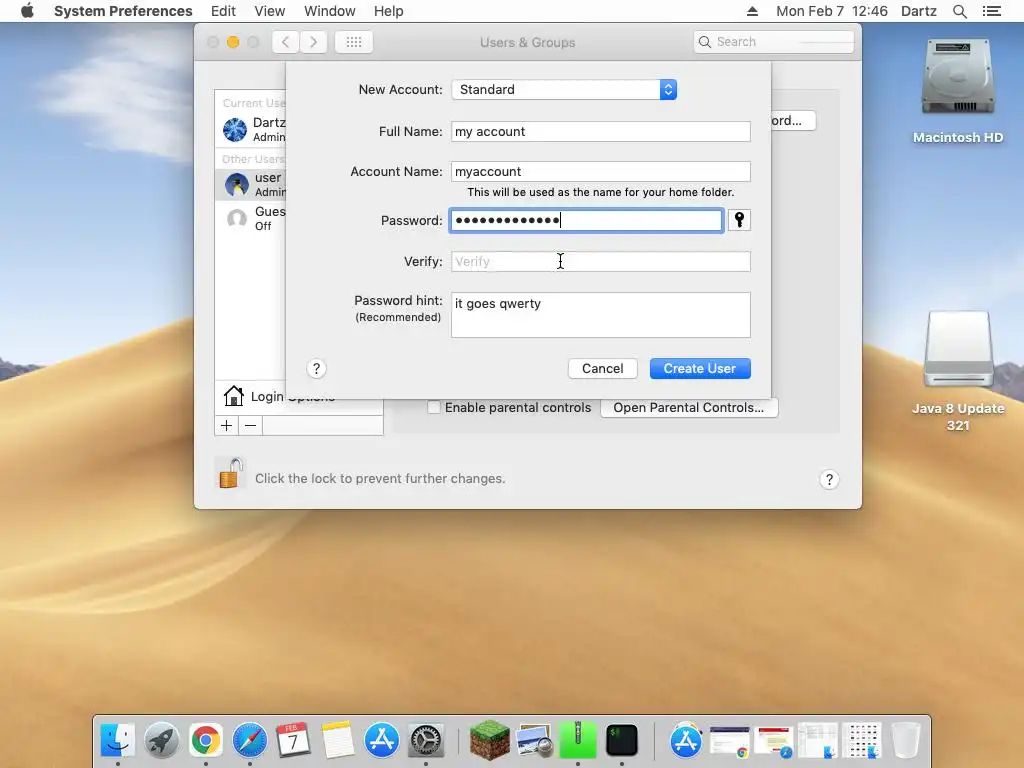Select Dartz in the users list

pyautogui.click(x=251, y=129)
